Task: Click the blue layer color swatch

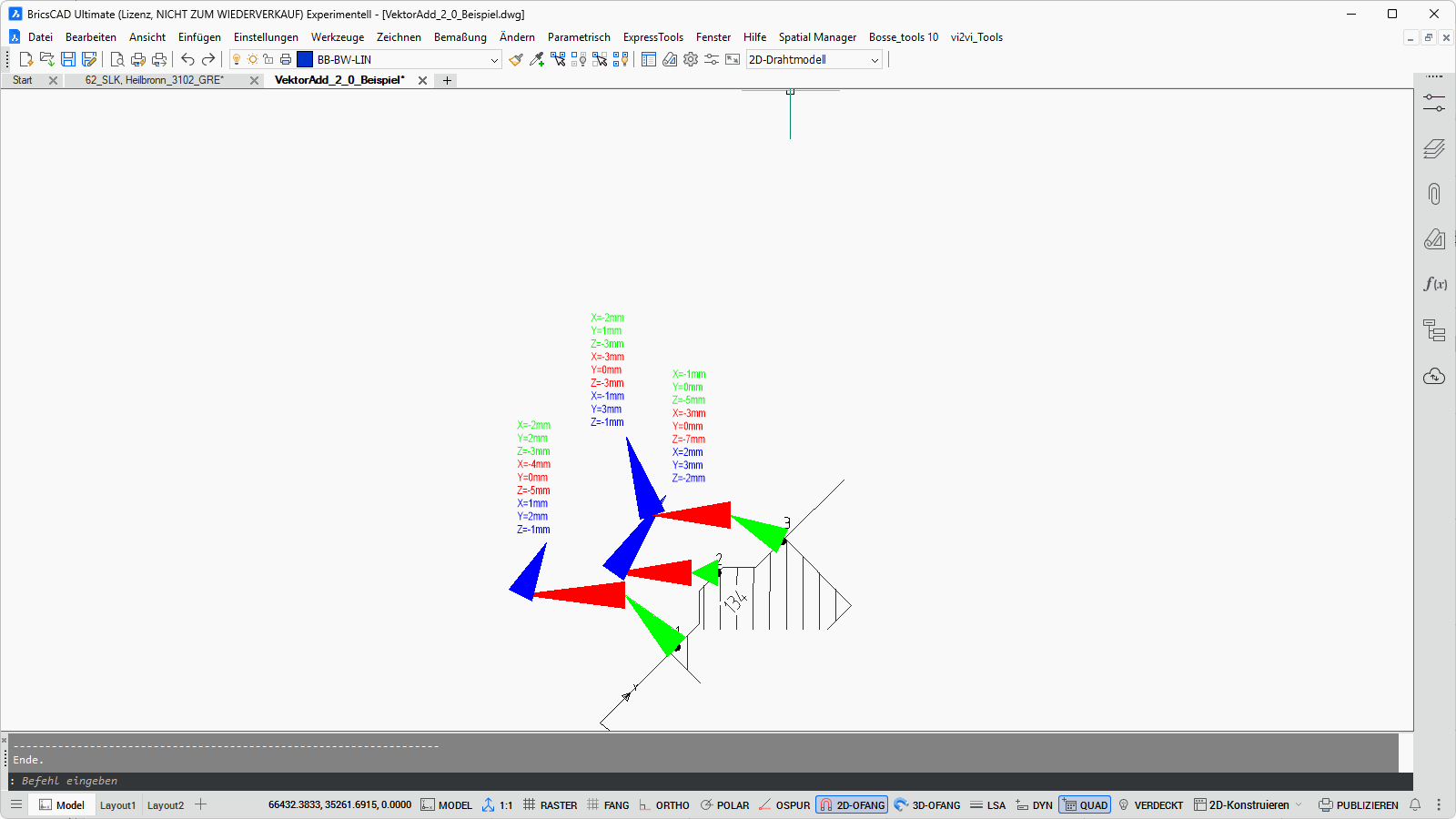Action: coord(305,59)
